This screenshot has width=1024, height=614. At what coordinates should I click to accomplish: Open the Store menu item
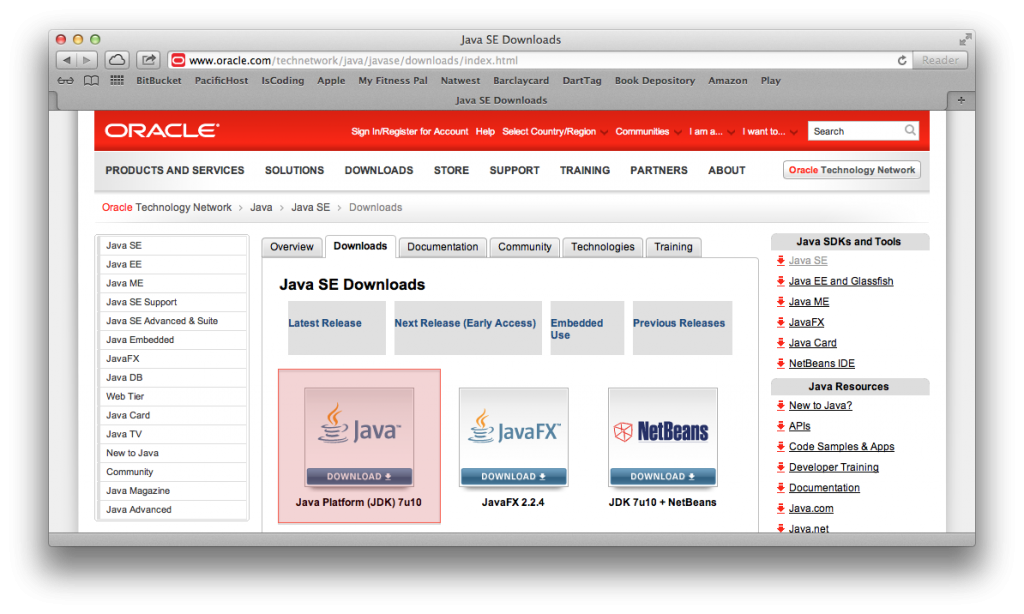pos(451,170)
